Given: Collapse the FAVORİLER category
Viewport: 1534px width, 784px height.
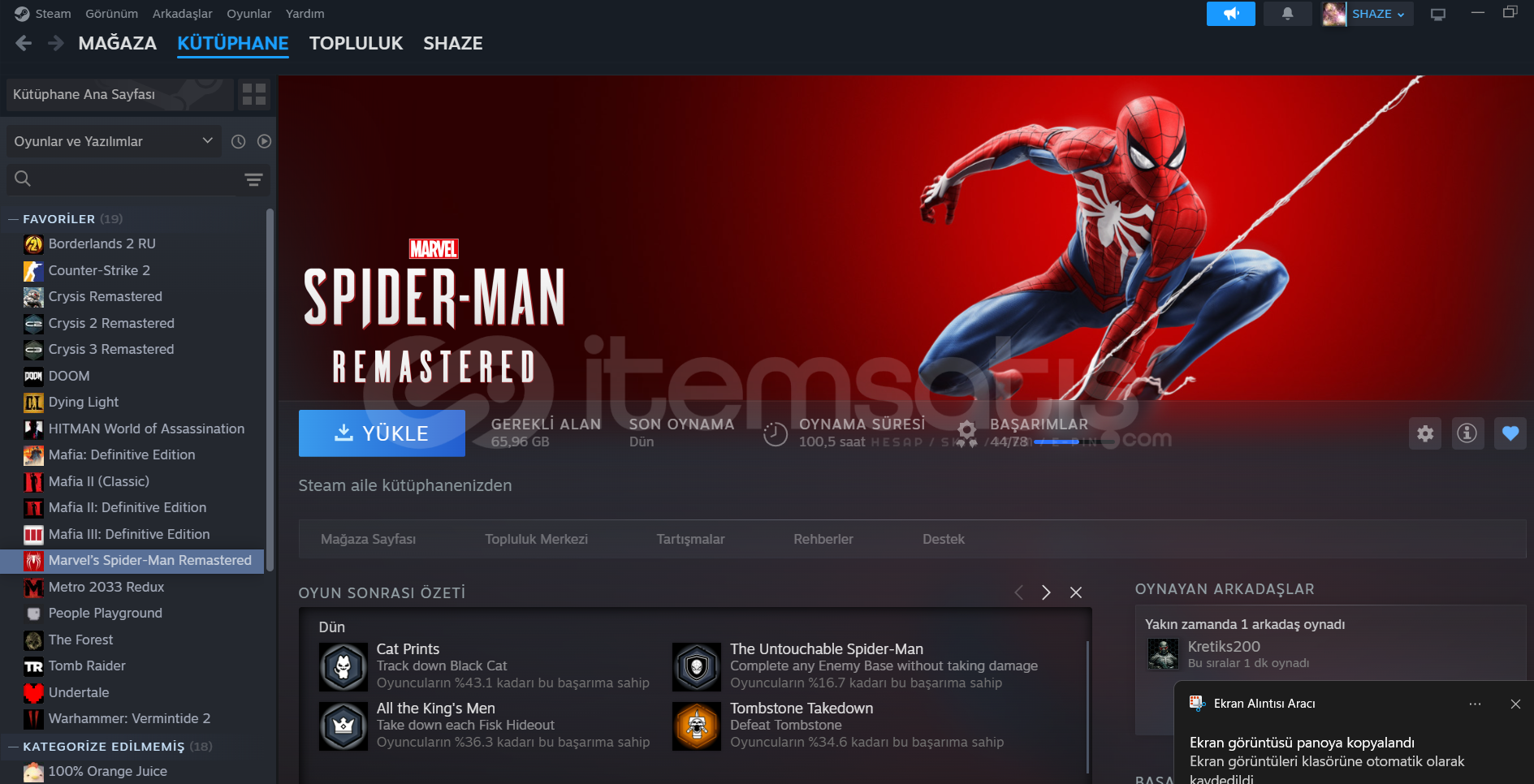Looking at the screenshot, I should click(13, 219).
